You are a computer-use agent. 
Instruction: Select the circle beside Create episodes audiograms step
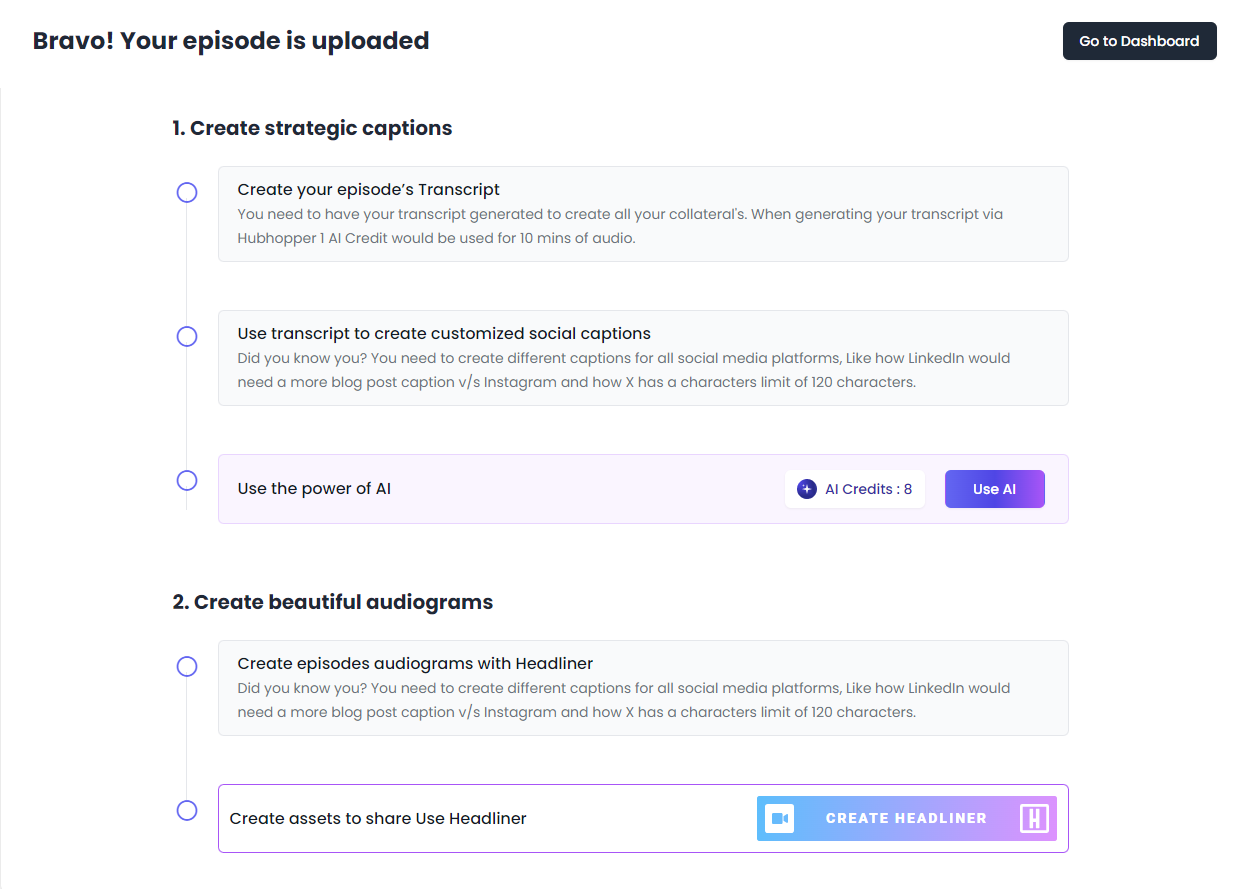point(187,666)
